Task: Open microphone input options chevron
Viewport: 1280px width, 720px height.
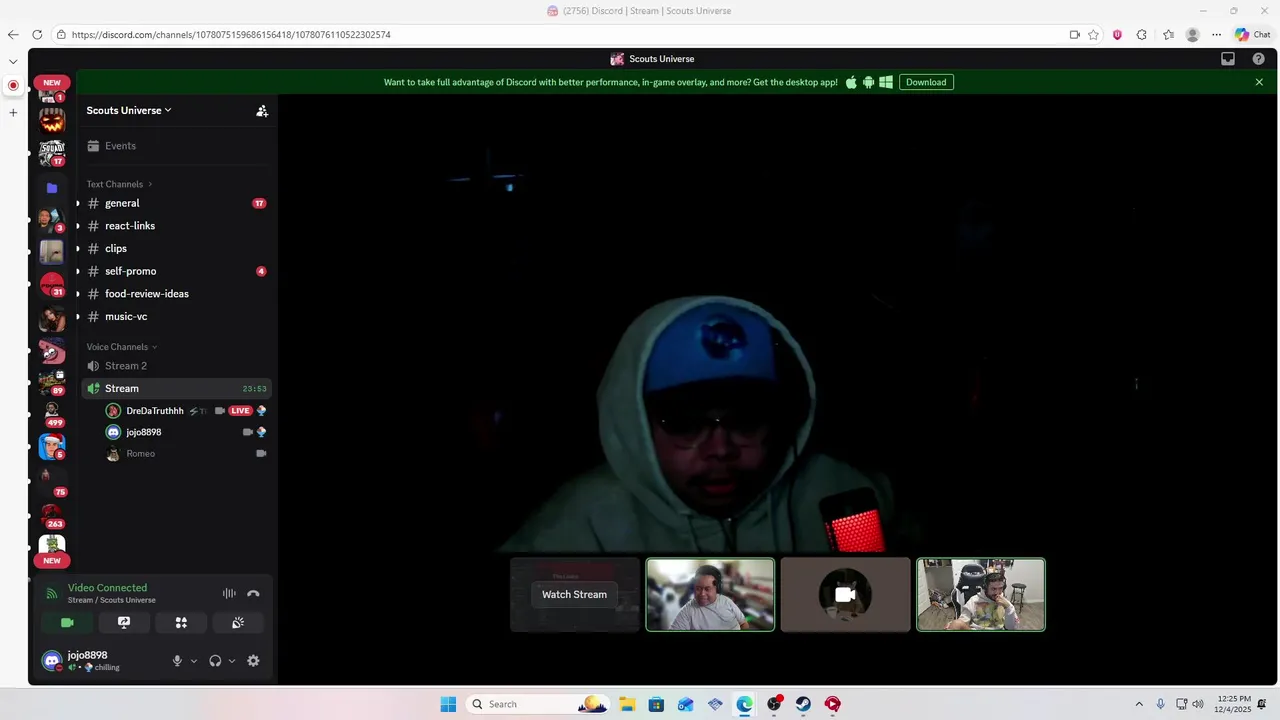Action: tap(194, 661)
